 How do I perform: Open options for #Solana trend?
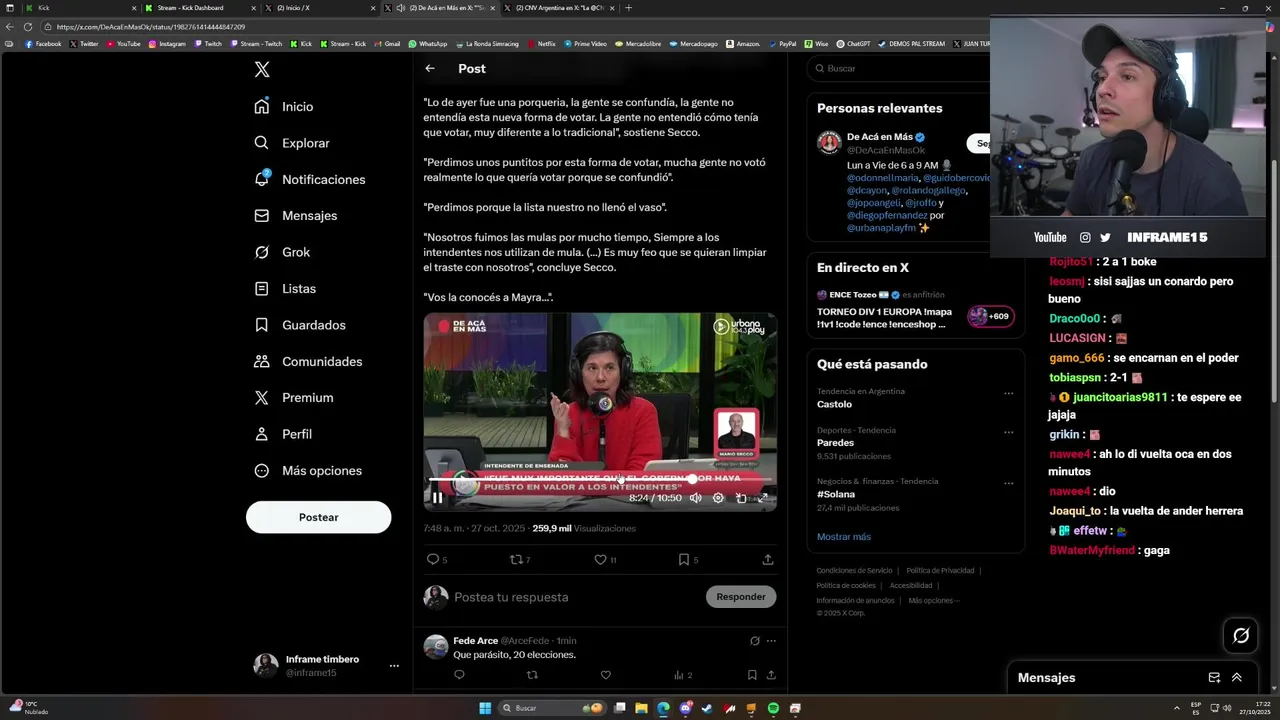(1008, 483)
